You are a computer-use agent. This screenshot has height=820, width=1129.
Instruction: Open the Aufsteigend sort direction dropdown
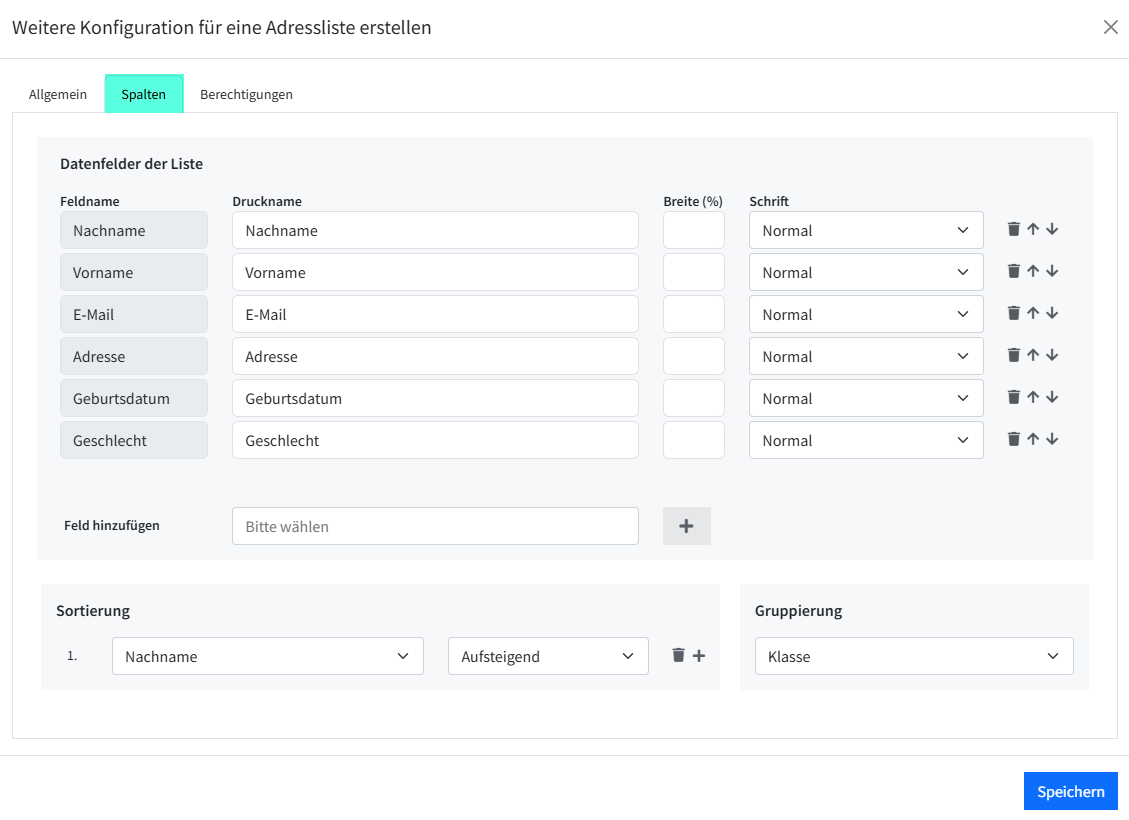[548, 657]
